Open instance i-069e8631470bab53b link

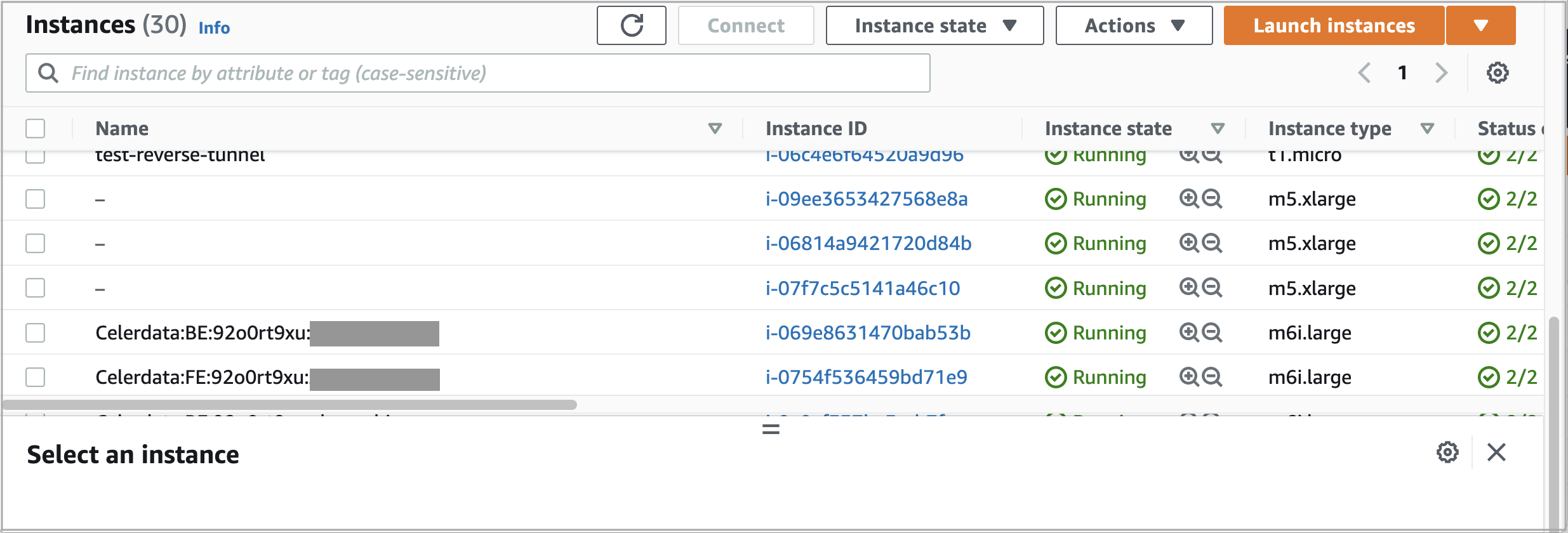click(x=868, y=333)
